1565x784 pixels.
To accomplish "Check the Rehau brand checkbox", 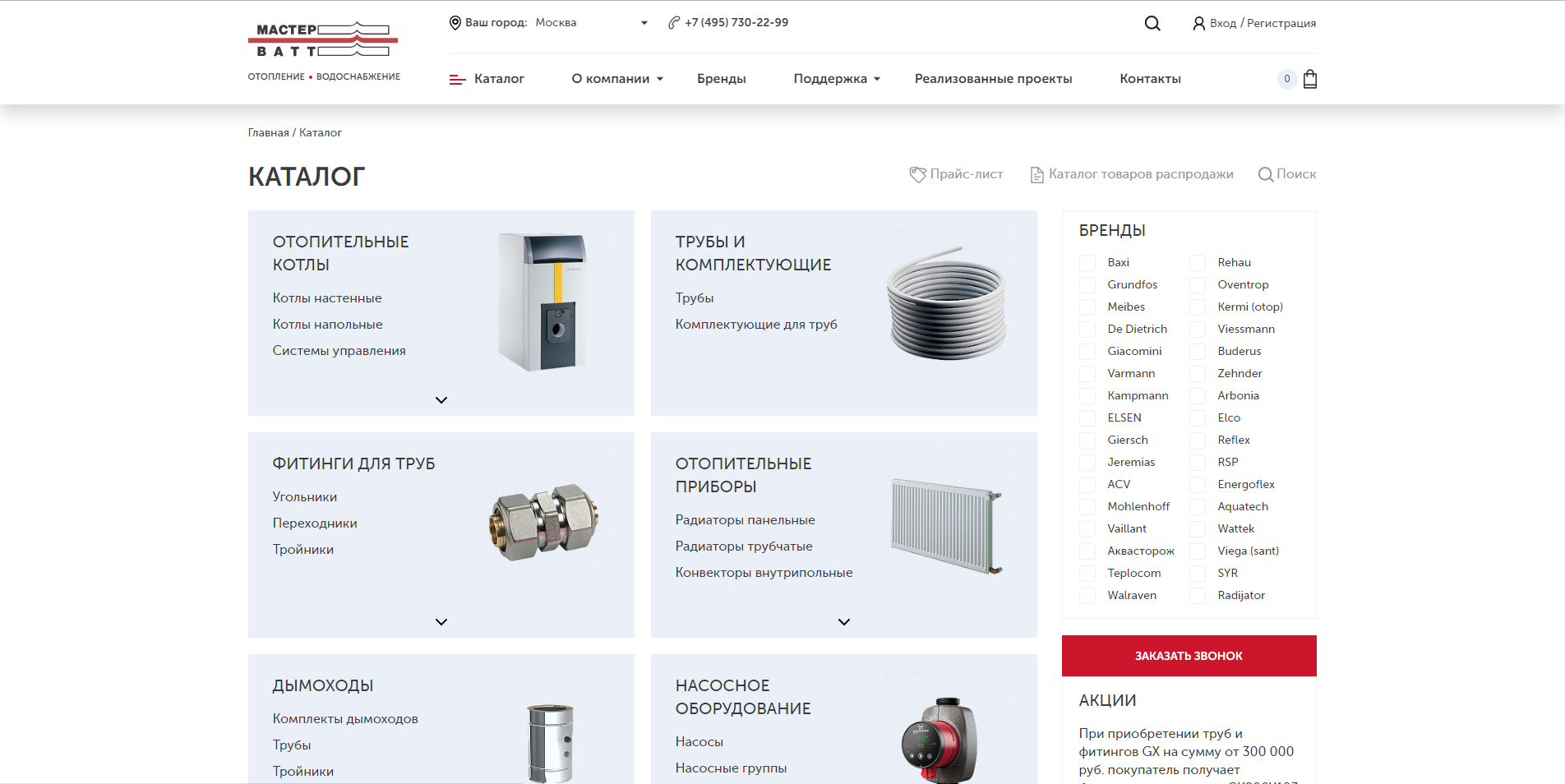I will point(1198,263).
